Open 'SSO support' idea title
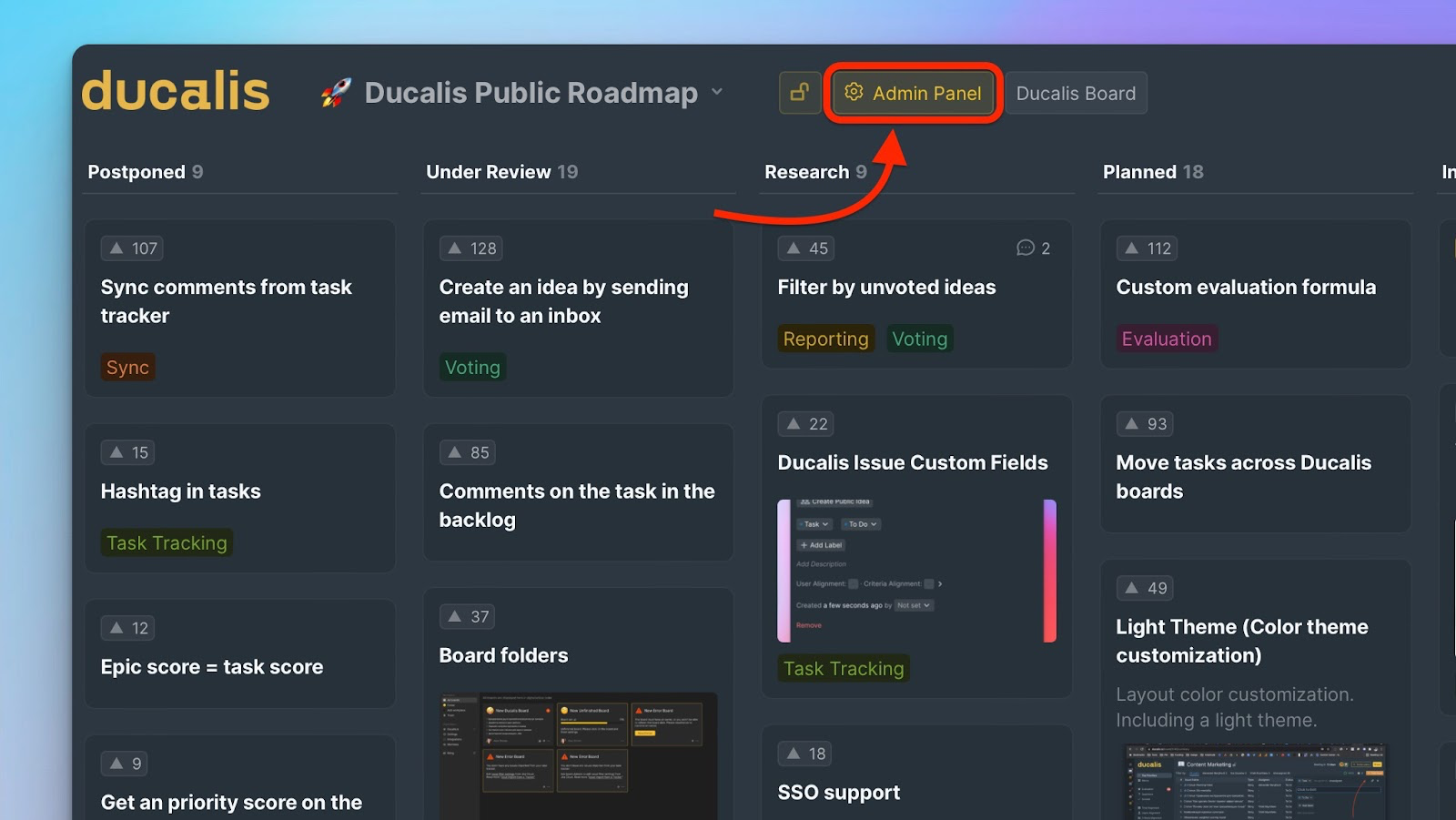Image resolution: width=1456 pixels, height=820 pixels. click(x=838, y=793)
